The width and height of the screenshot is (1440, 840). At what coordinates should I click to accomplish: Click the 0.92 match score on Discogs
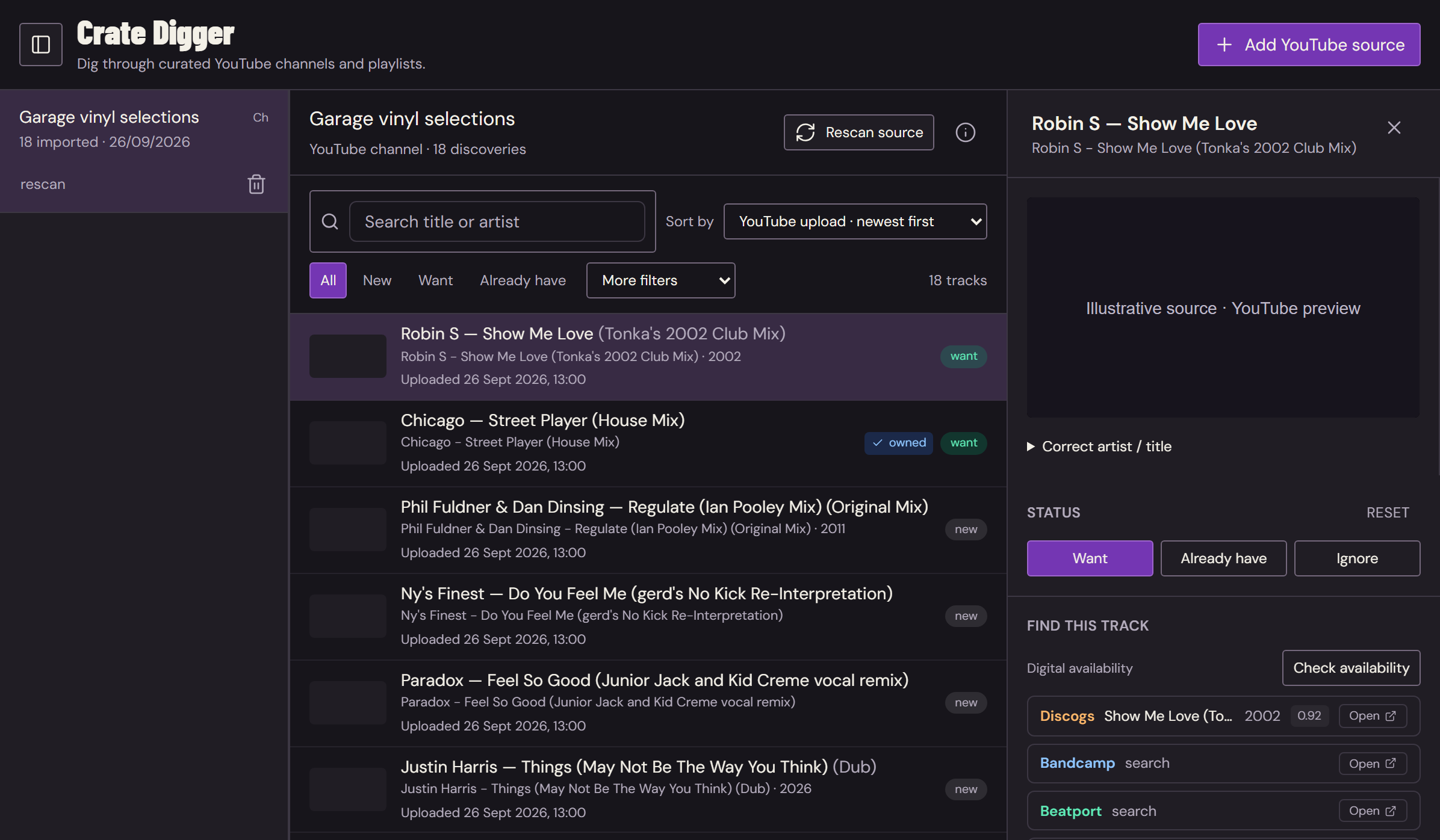point(1309,716)
